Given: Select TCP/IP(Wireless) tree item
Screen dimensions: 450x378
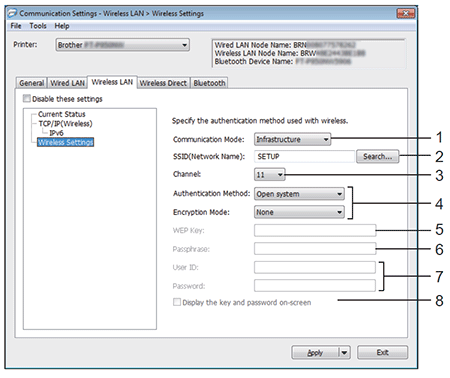Looking at the screenshot, I should pyautogui.click(x=65, y=124).
